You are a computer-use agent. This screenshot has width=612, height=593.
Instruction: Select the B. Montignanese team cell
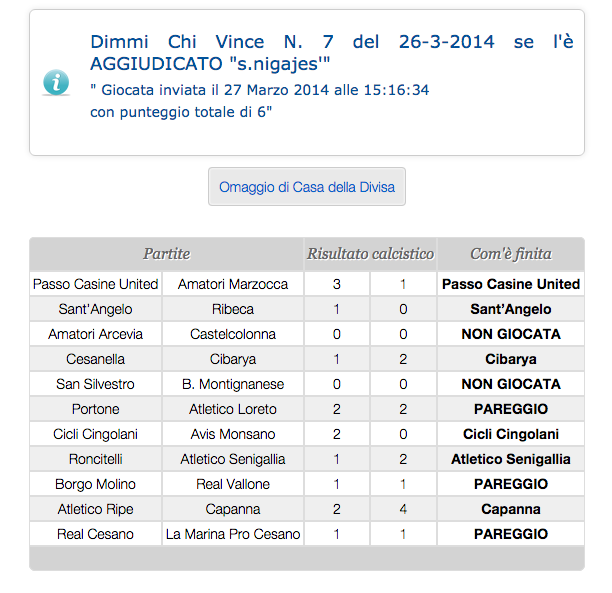[233, 384]
